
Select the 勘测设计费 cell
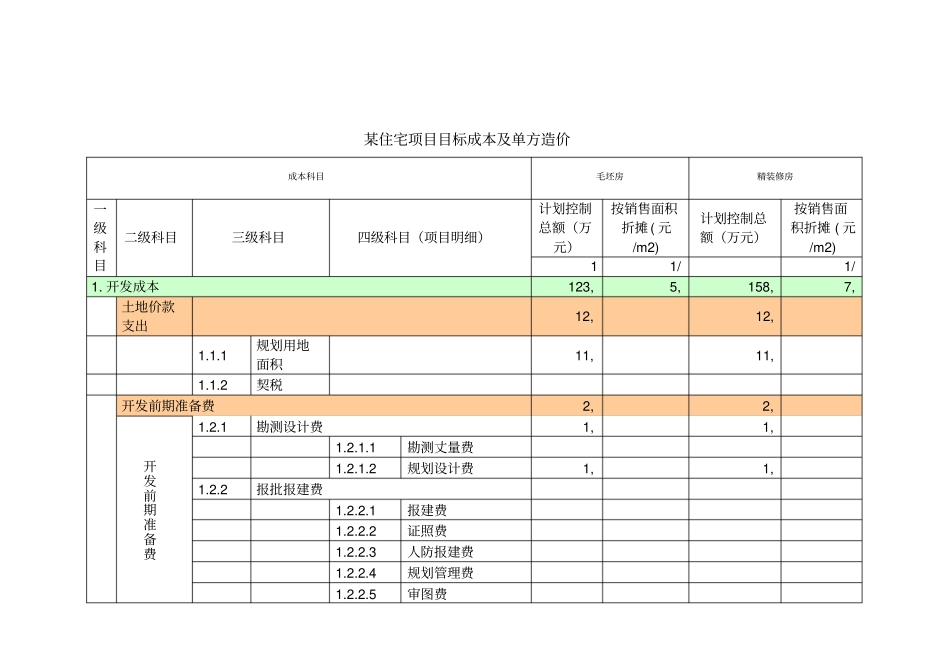pyautogui.click(x=391, y=427)
